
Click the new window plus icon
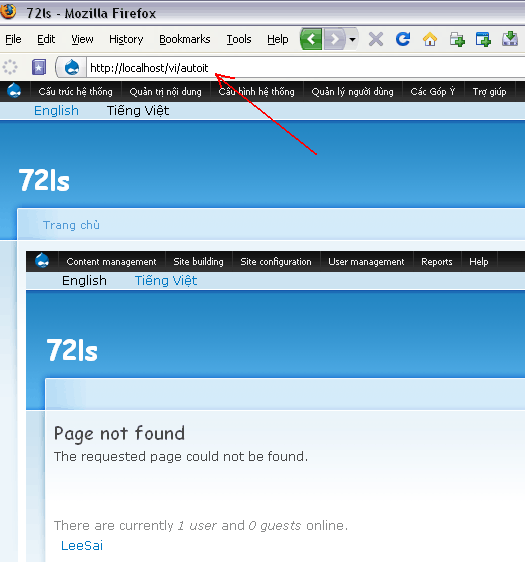click(483, 39)
